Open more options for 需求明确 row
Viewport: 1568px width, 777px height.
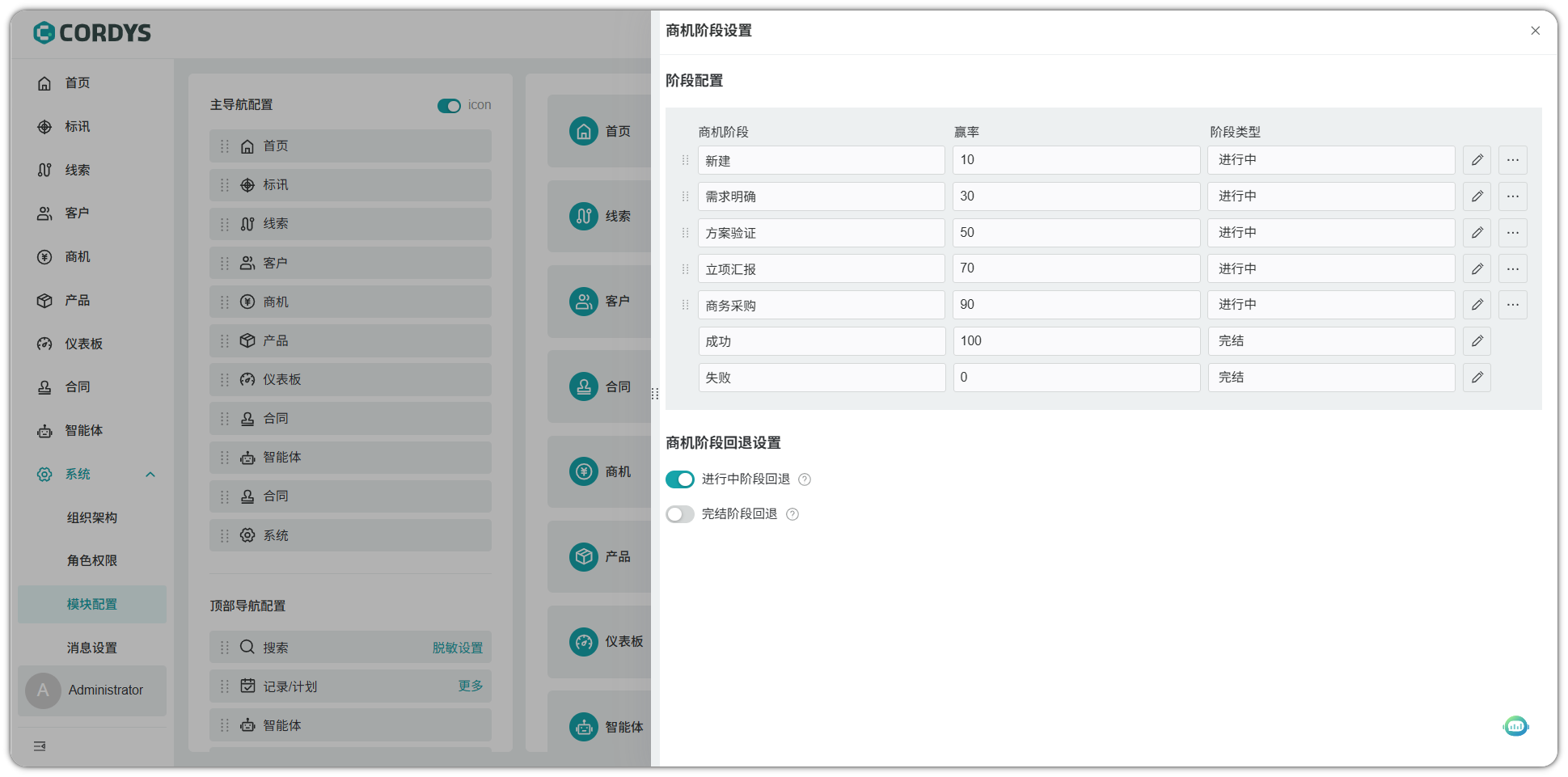(x=1512, y=196)
